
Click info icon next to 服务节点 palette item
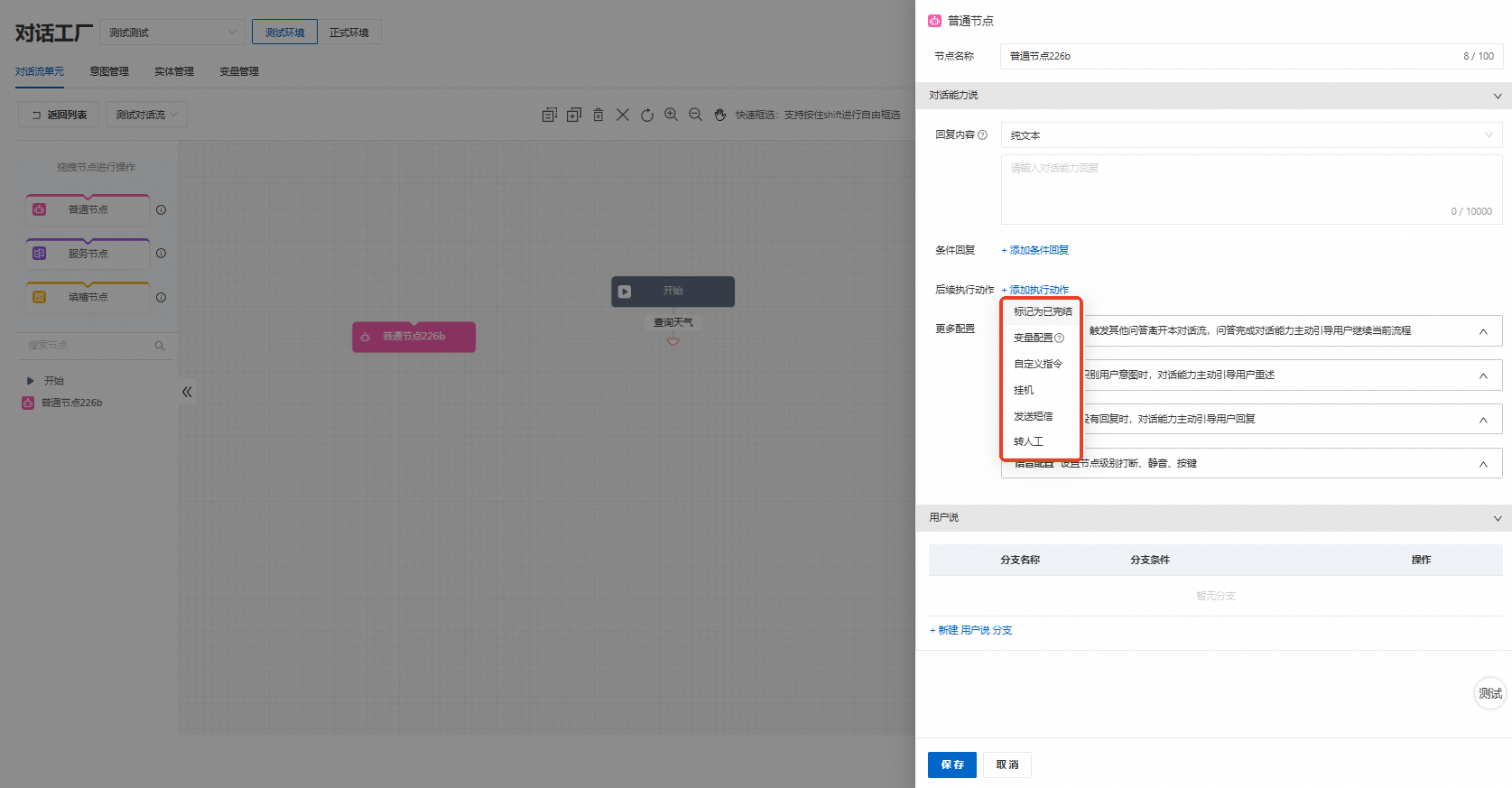[x=161, y=253]
